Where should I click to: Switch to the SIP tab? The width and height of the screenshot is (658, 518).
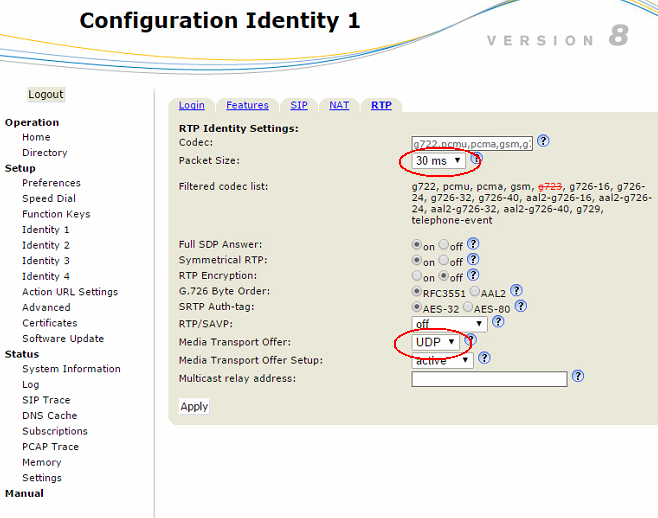tap(299, 105)
